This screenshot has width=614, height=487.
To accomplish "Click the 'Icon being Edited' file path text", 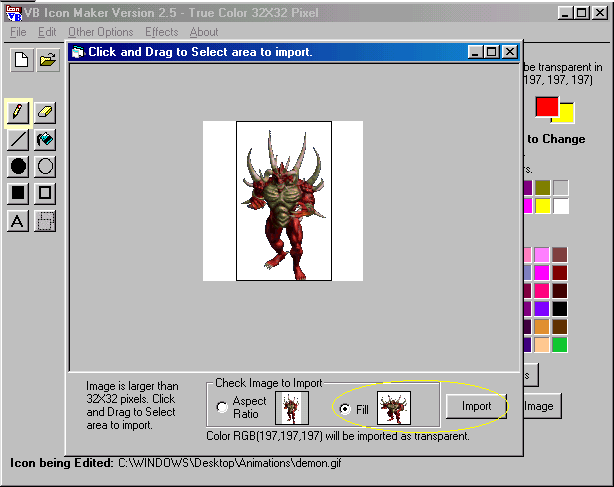I will pos(229,463).
